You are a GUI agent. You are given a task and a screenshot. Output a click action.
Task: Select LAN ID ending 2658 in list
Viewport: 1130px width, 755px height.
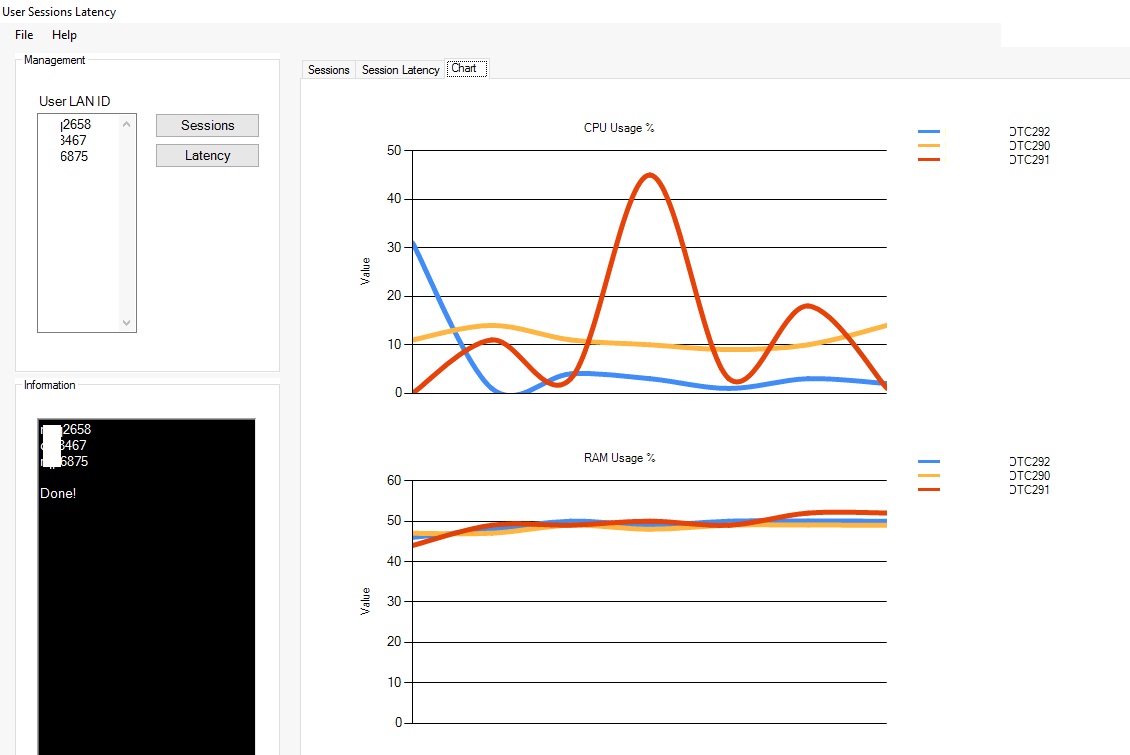coord(76,125)
